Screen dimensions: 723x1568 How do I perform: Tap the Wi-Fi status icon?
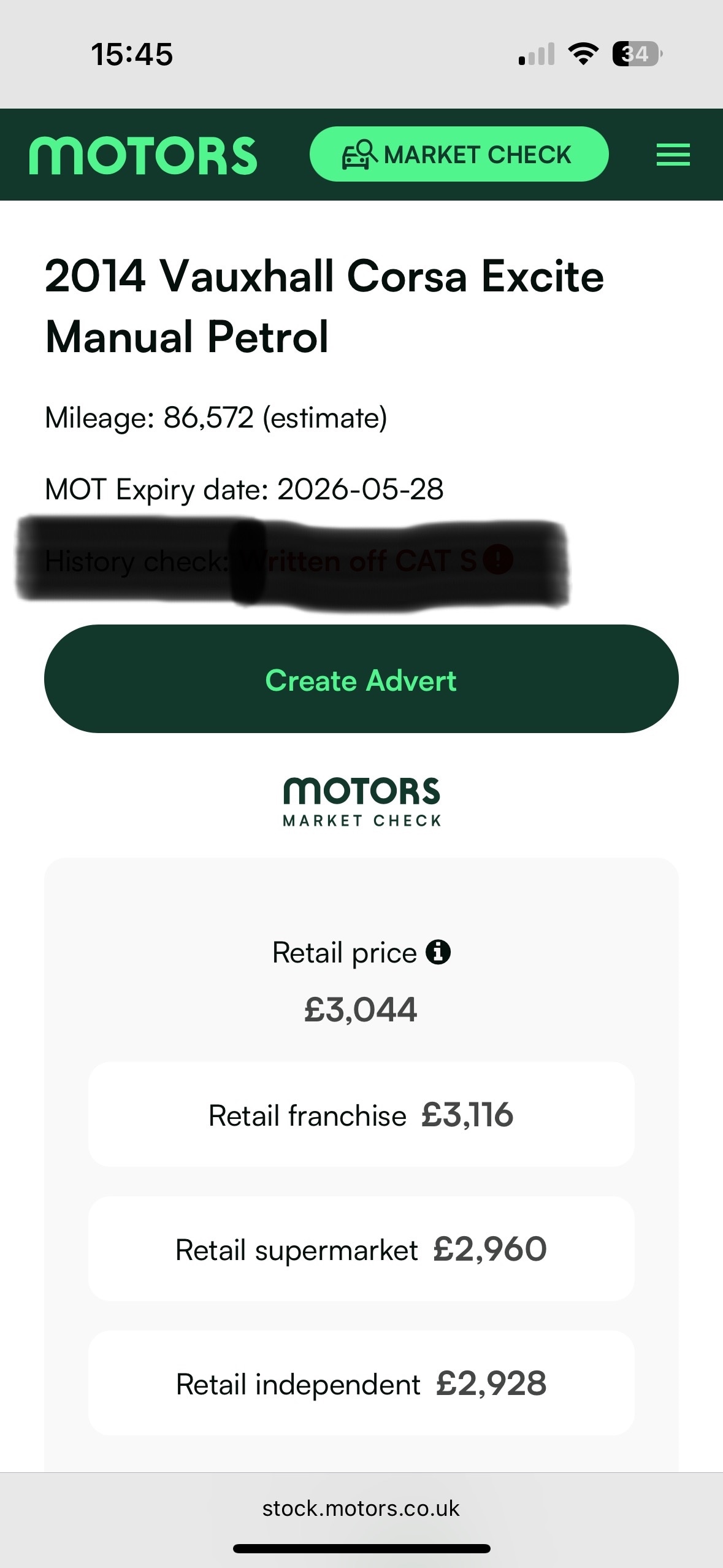click(x=584, y=54)
